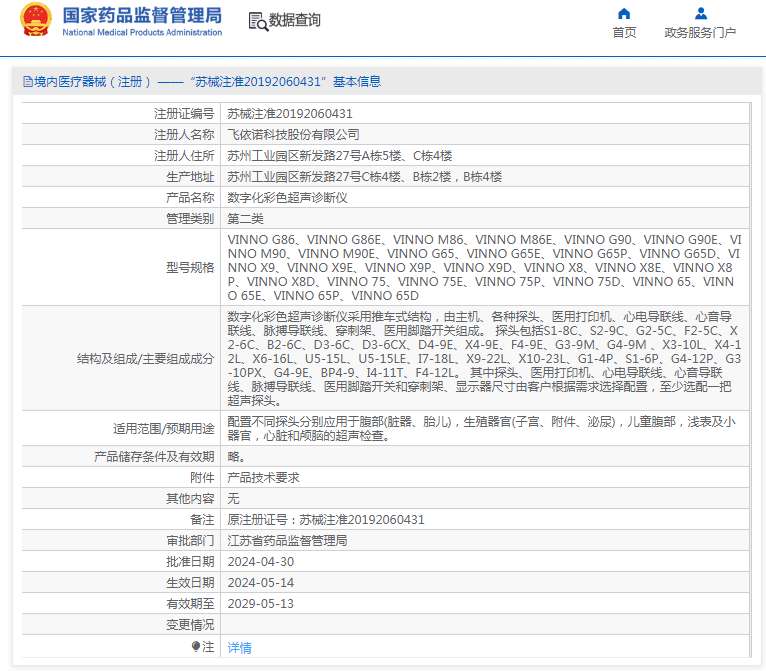
Task: Go to 首页 via its text label
Action: pyautogui.click(x=624, y=33)
